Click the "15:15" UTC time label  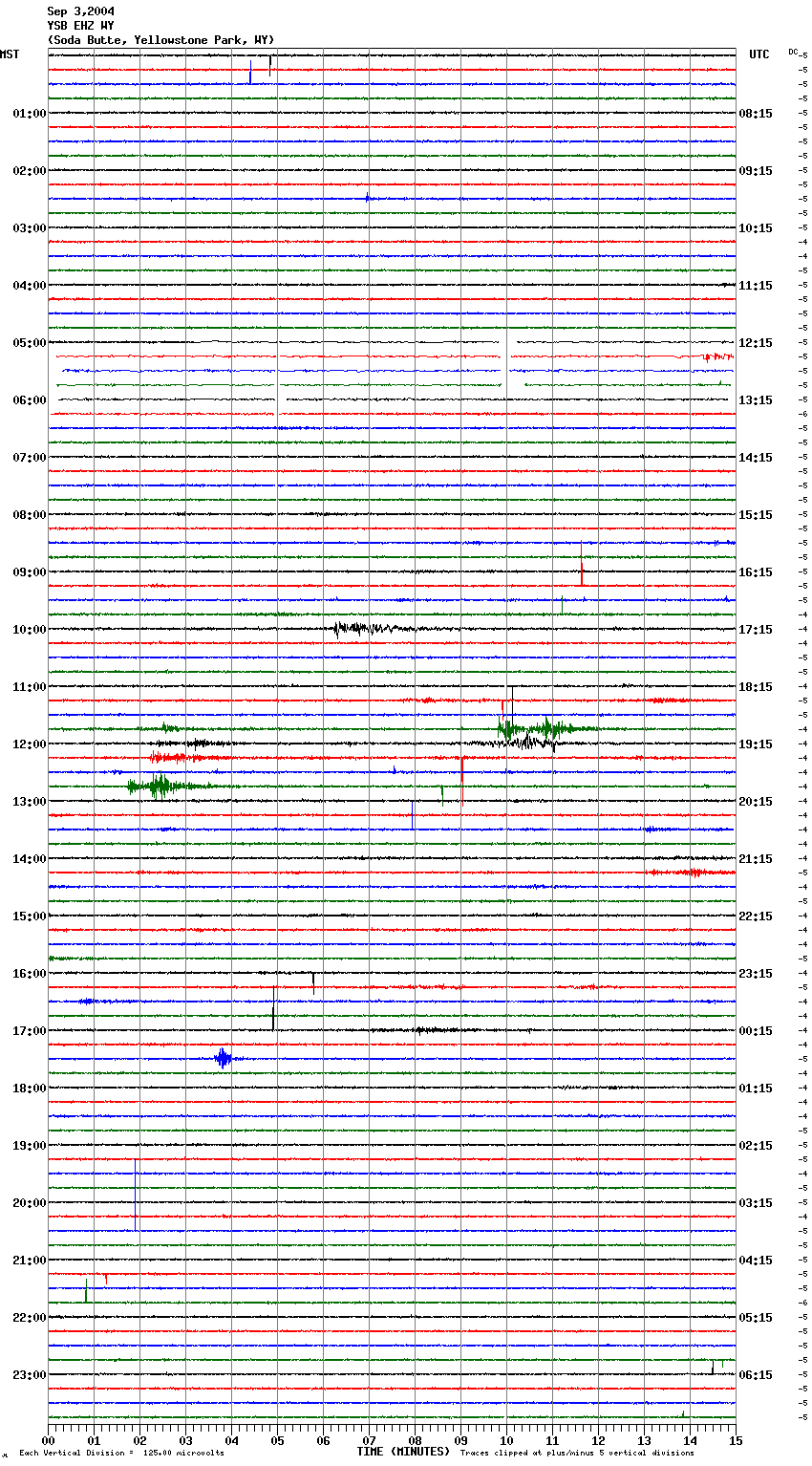[x=756, y=515]
